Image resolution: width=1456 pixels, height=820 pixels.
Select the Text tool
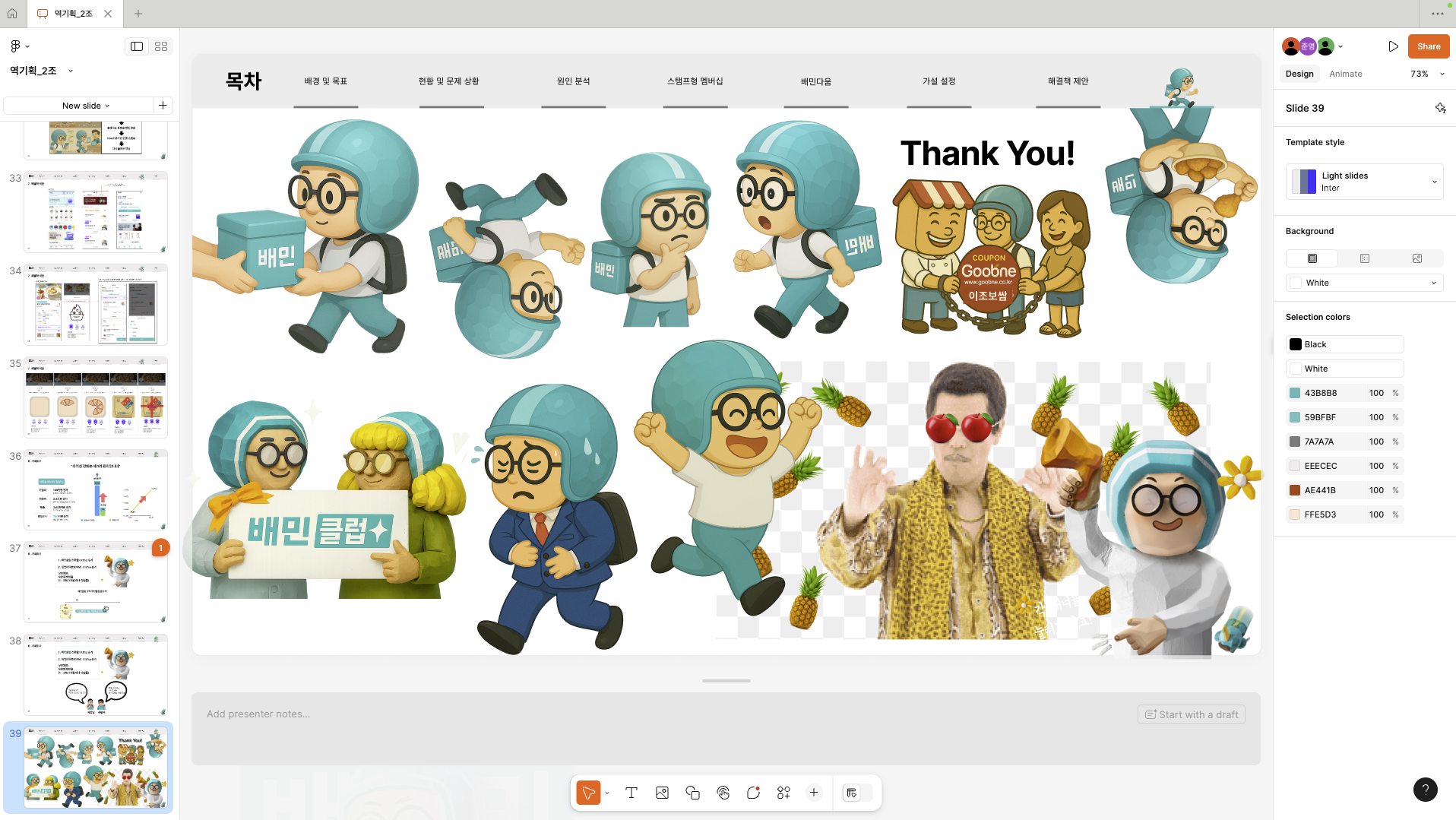(x=631, y=793)
